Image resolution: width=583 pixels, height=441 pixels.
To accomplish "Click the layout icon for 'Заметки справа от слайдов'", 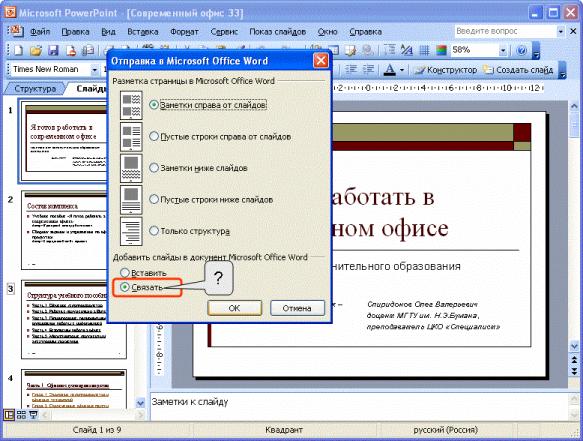I will coord(131,105).
